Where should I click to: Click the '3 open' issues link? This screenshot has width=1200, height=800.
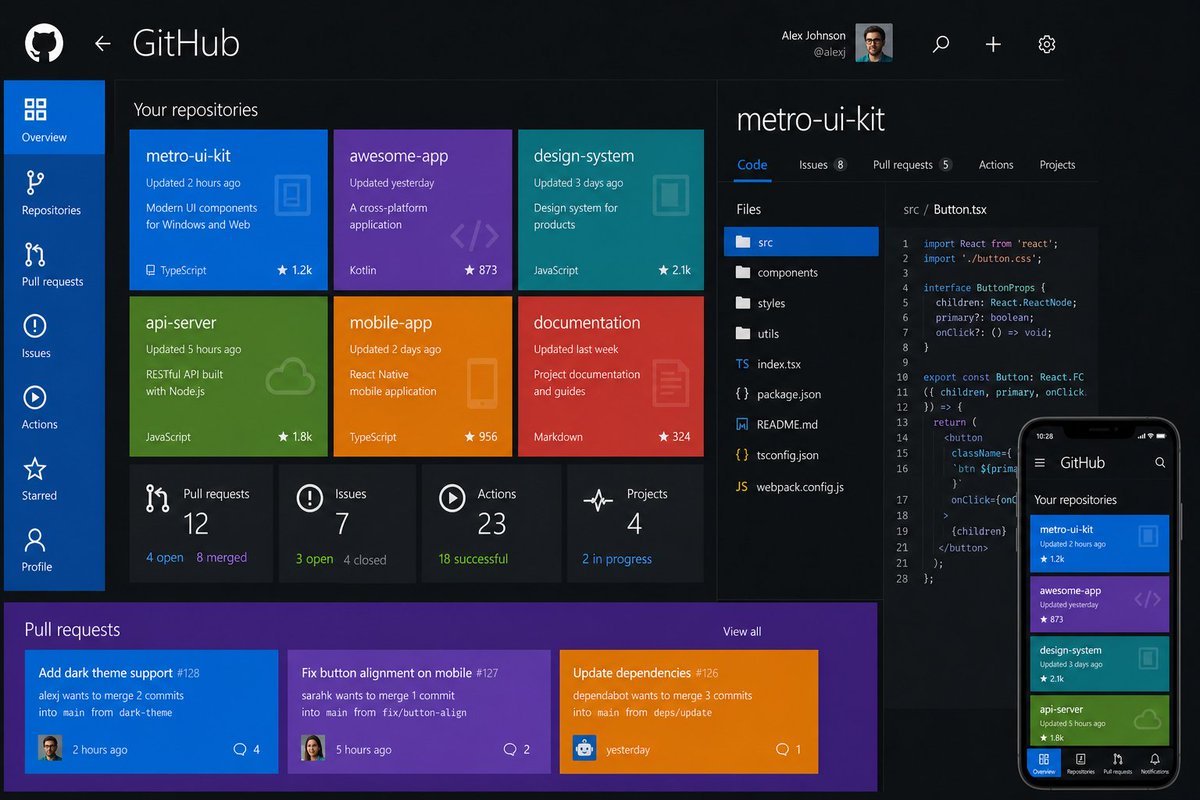(314, 559)
